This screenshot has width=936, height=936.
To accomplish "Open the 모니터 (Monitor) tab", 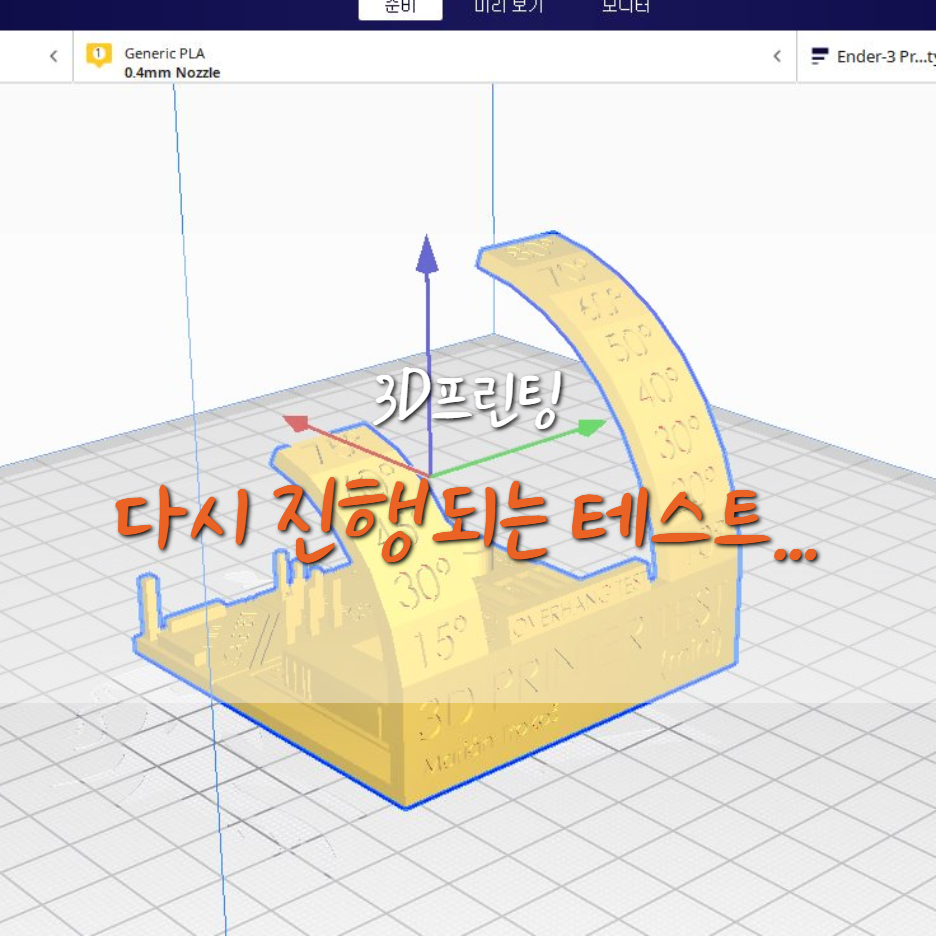I will [625, 7].
